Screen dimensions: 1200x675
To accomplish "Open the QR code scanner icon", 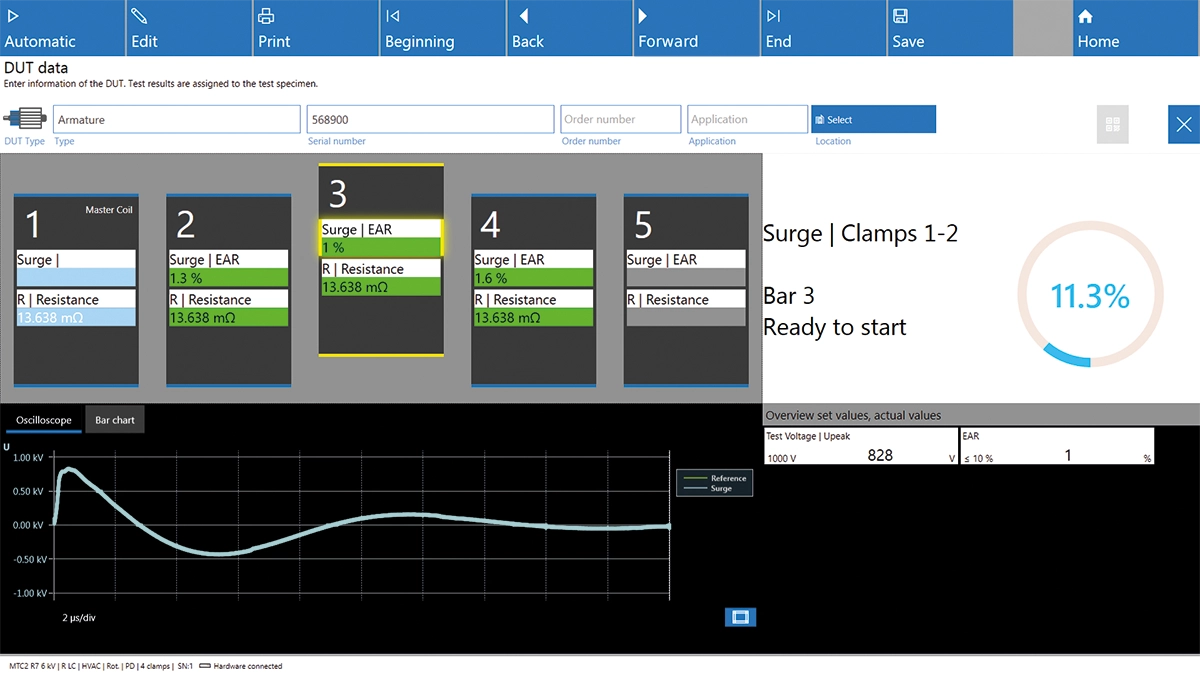I will [x=1112, y=125].
